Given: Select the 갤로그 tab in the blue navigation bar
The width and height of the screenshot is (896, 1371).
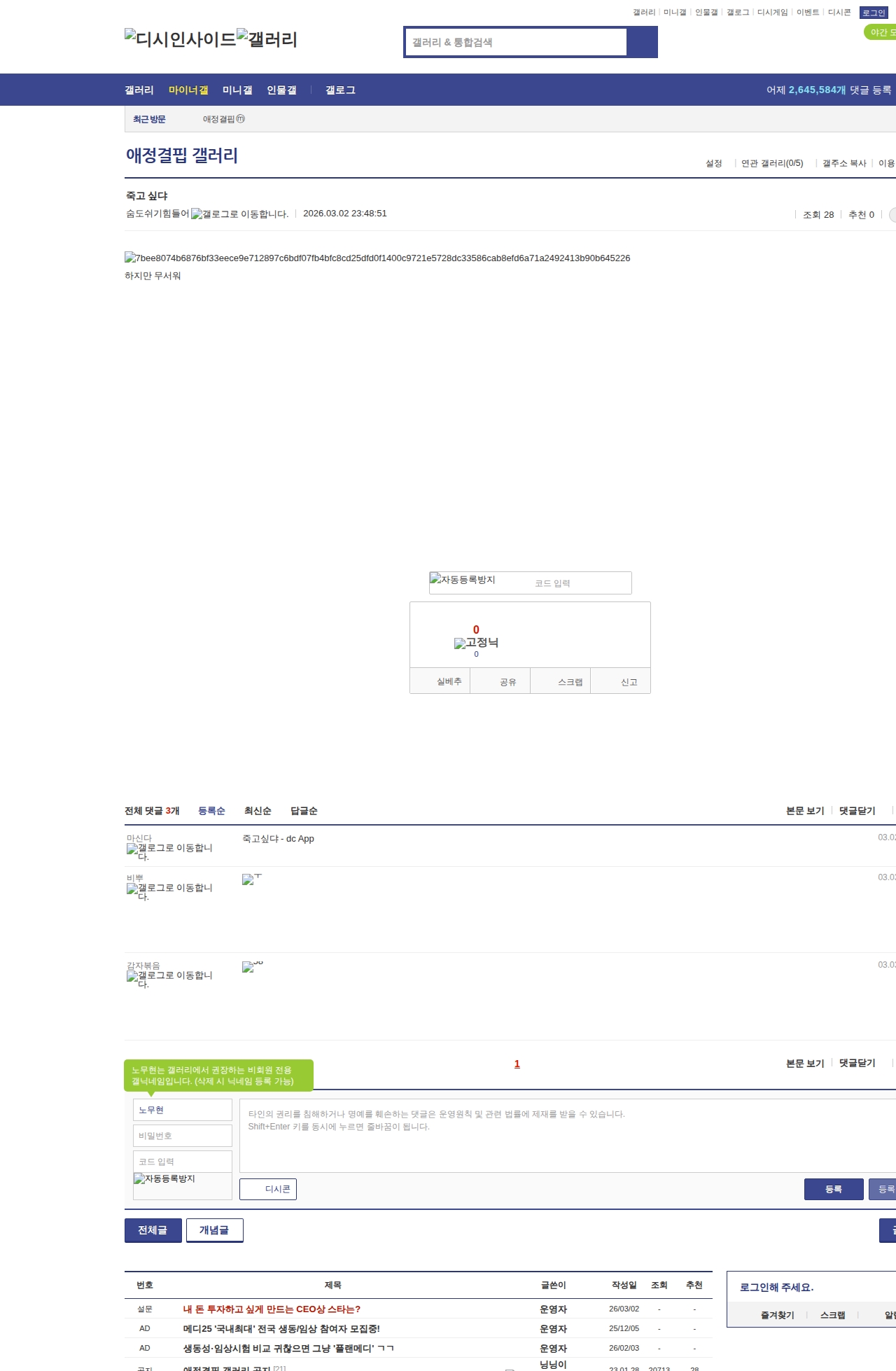Looking at the screenshot, I should [340, 90].
